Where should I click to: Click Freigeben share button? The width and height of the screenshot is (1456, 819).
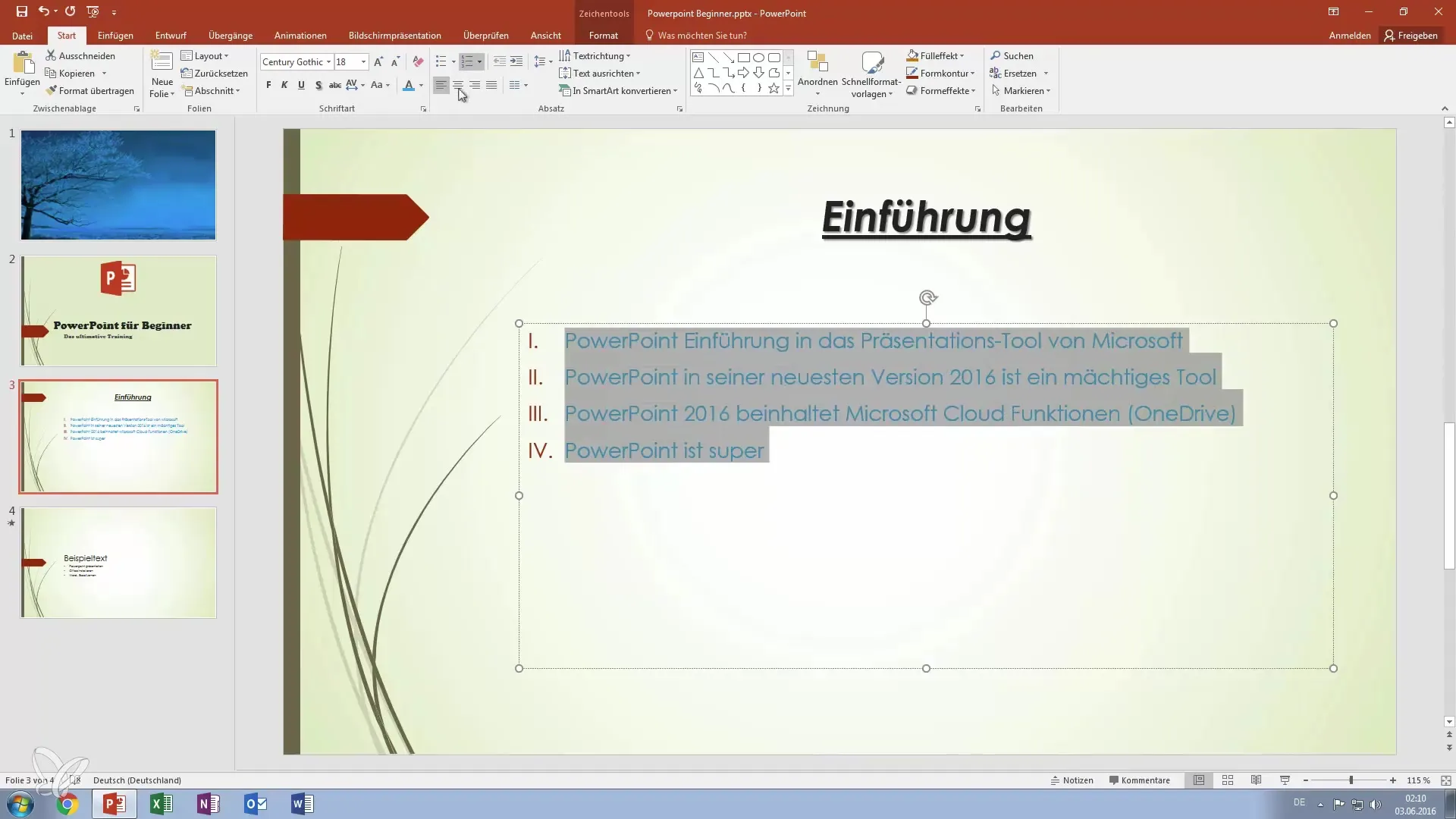(1411, 36)
